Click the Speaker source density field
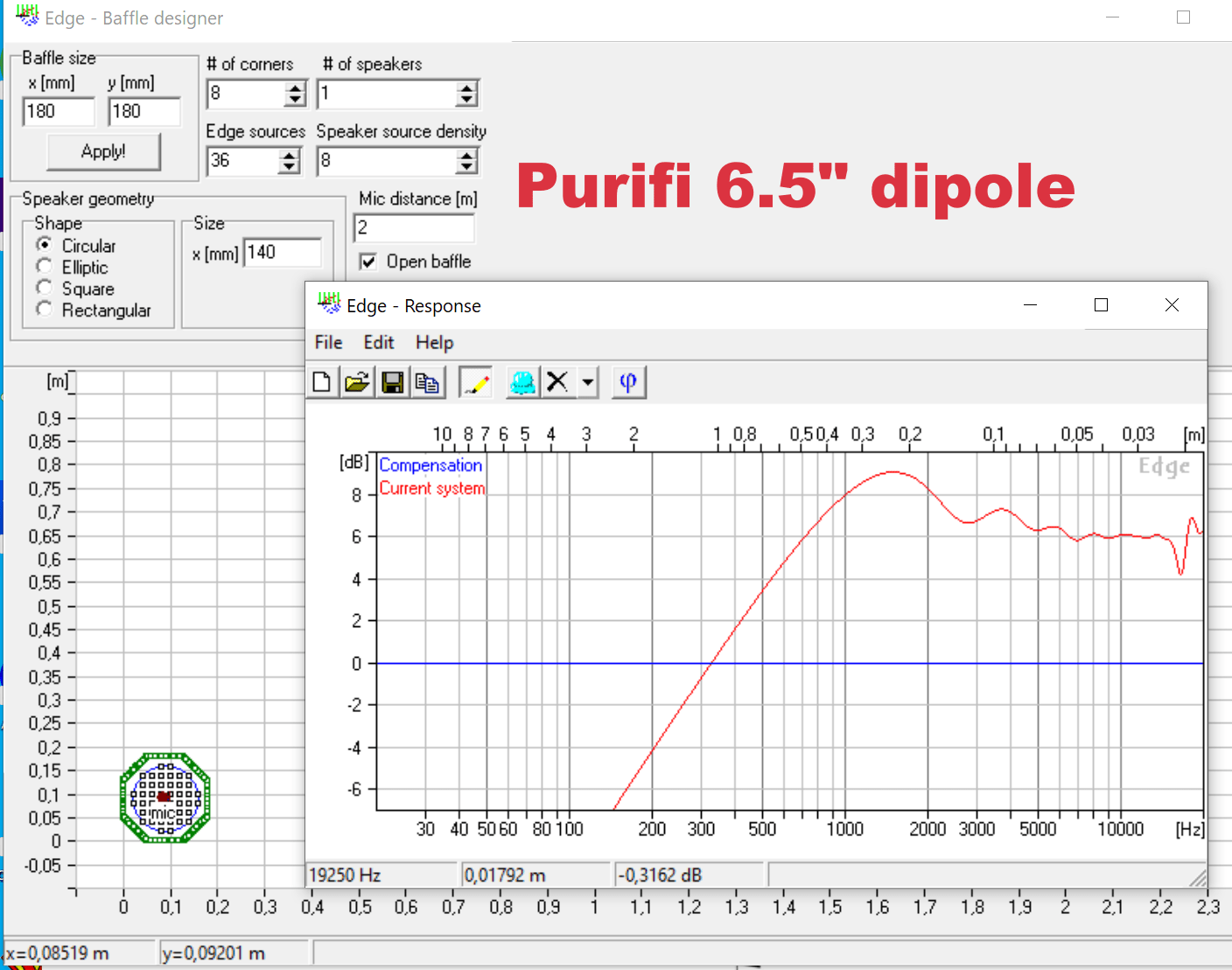Screen dimensions: 1232x970 387,161
